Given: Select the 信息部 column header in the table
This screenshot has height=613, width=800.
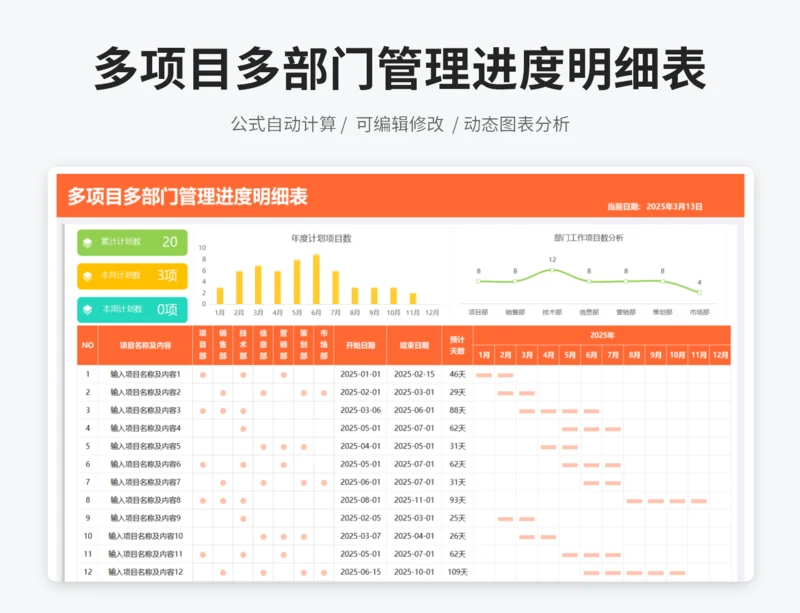Looking at the screenshot, I should 263,346.
